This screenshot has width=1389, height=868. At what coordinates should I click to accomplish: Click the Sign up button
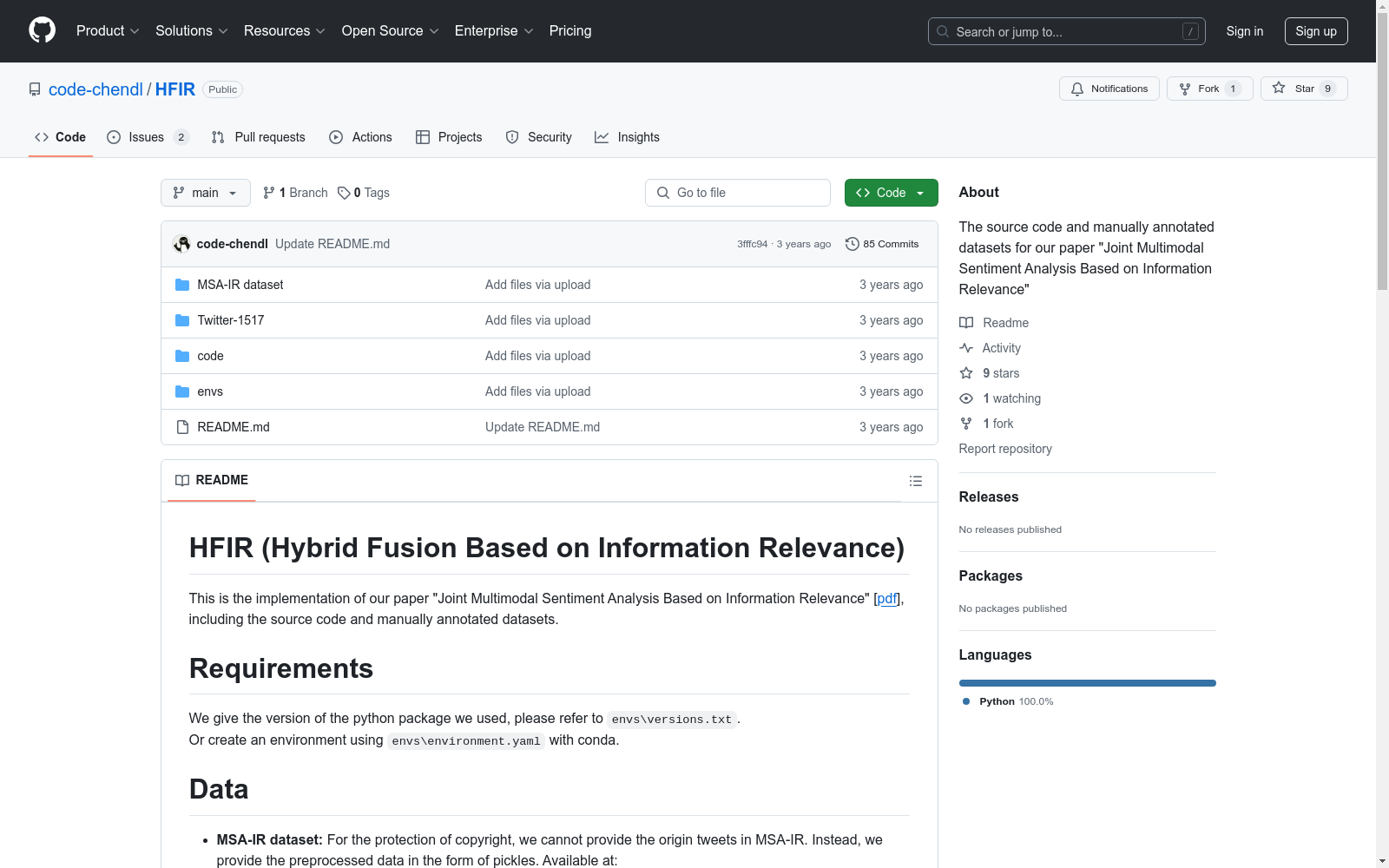point(1316,31)
